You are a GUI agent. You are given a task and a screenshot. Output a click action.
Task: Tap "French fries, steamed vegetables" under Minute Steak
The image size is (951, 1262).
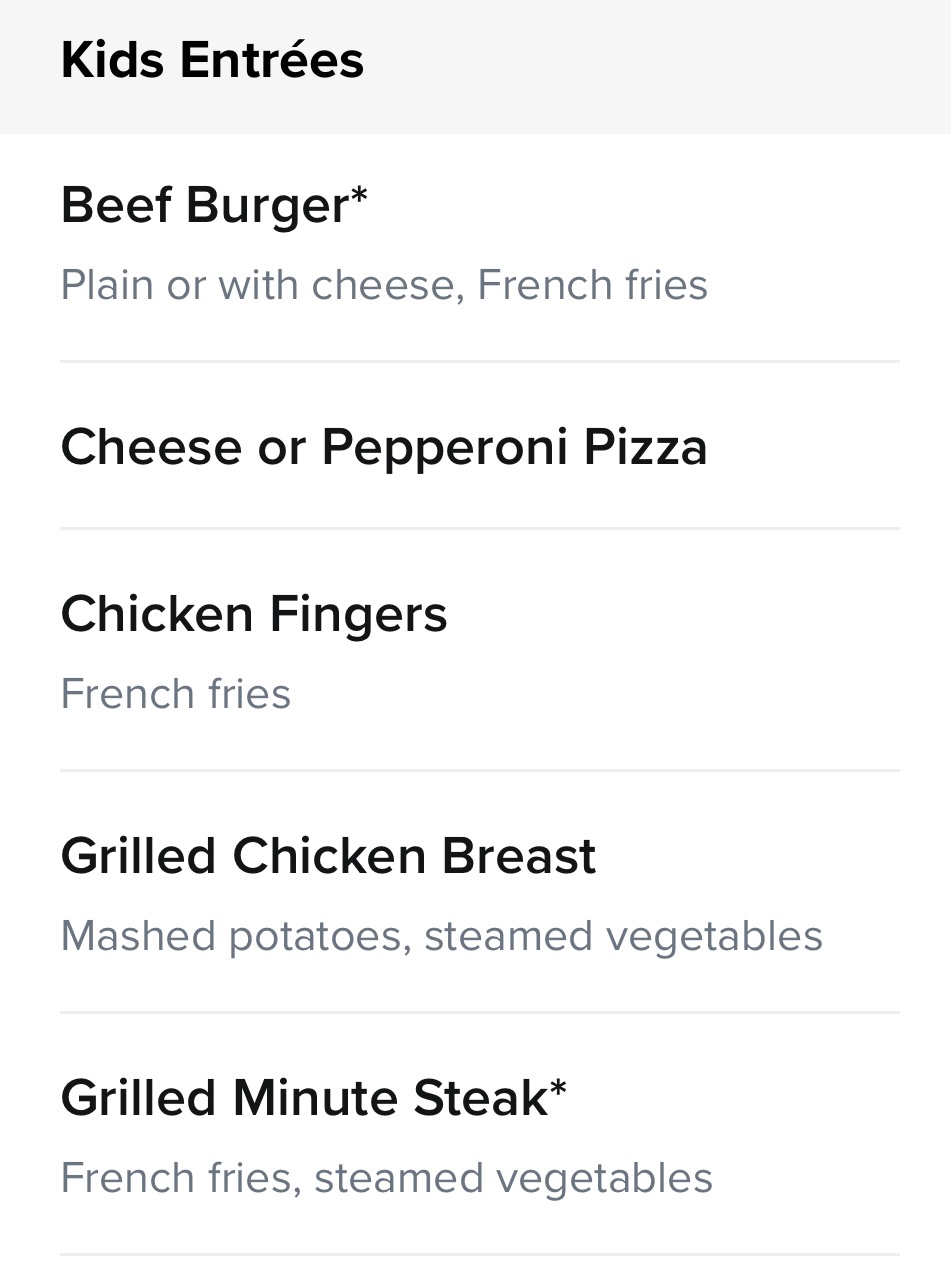tap(386, 1178)
